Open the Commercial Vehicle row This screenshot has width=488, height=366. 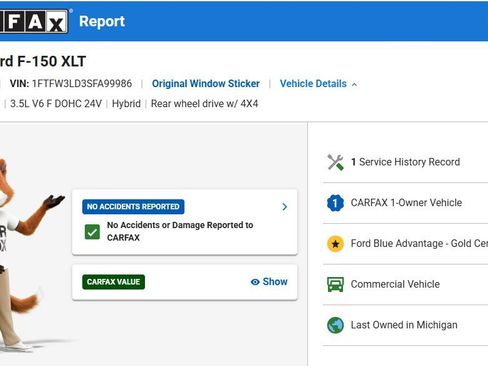405,284
